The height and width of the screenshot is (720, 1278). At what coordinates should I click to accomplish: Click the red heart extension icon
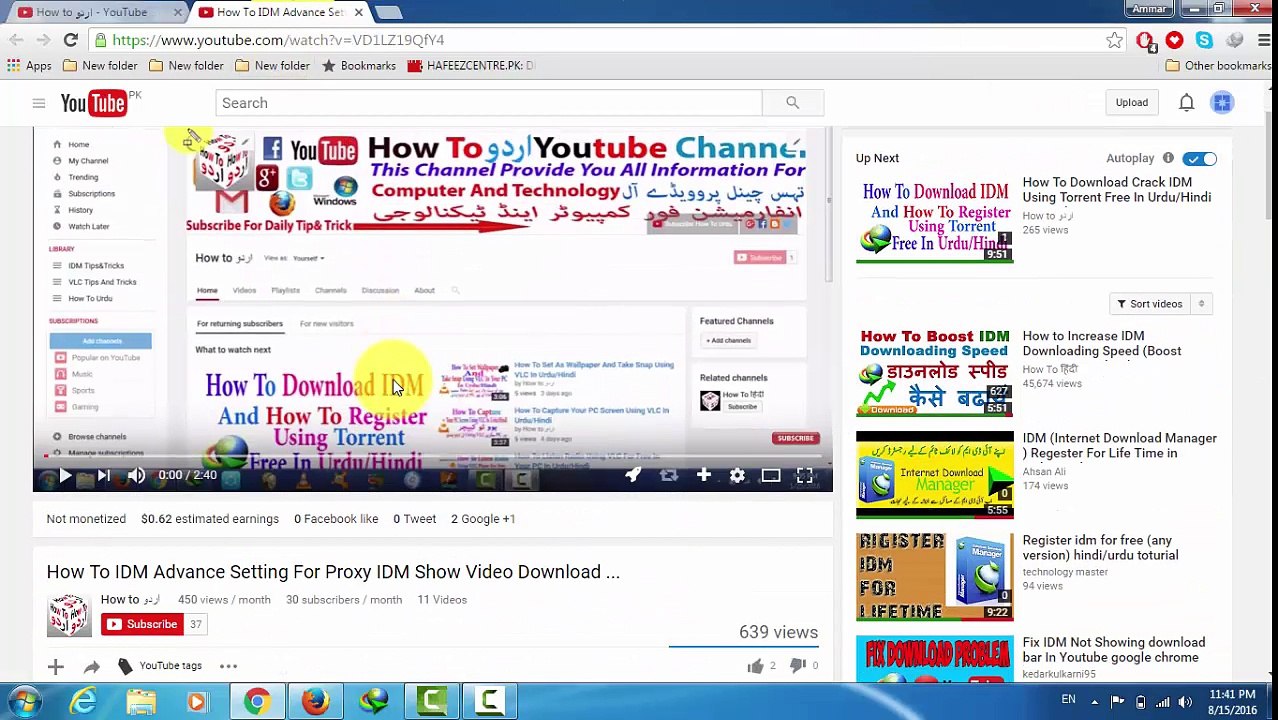[x=1174, y=40]
